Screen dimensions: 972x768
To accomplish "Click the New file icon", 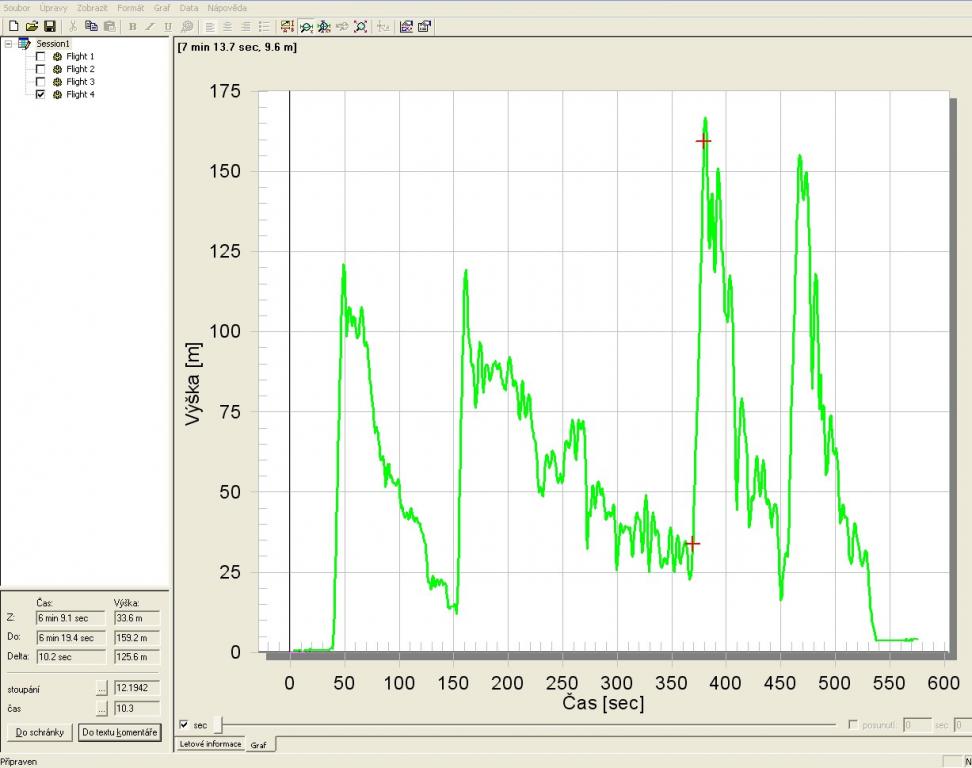I will tap(13, 26).
